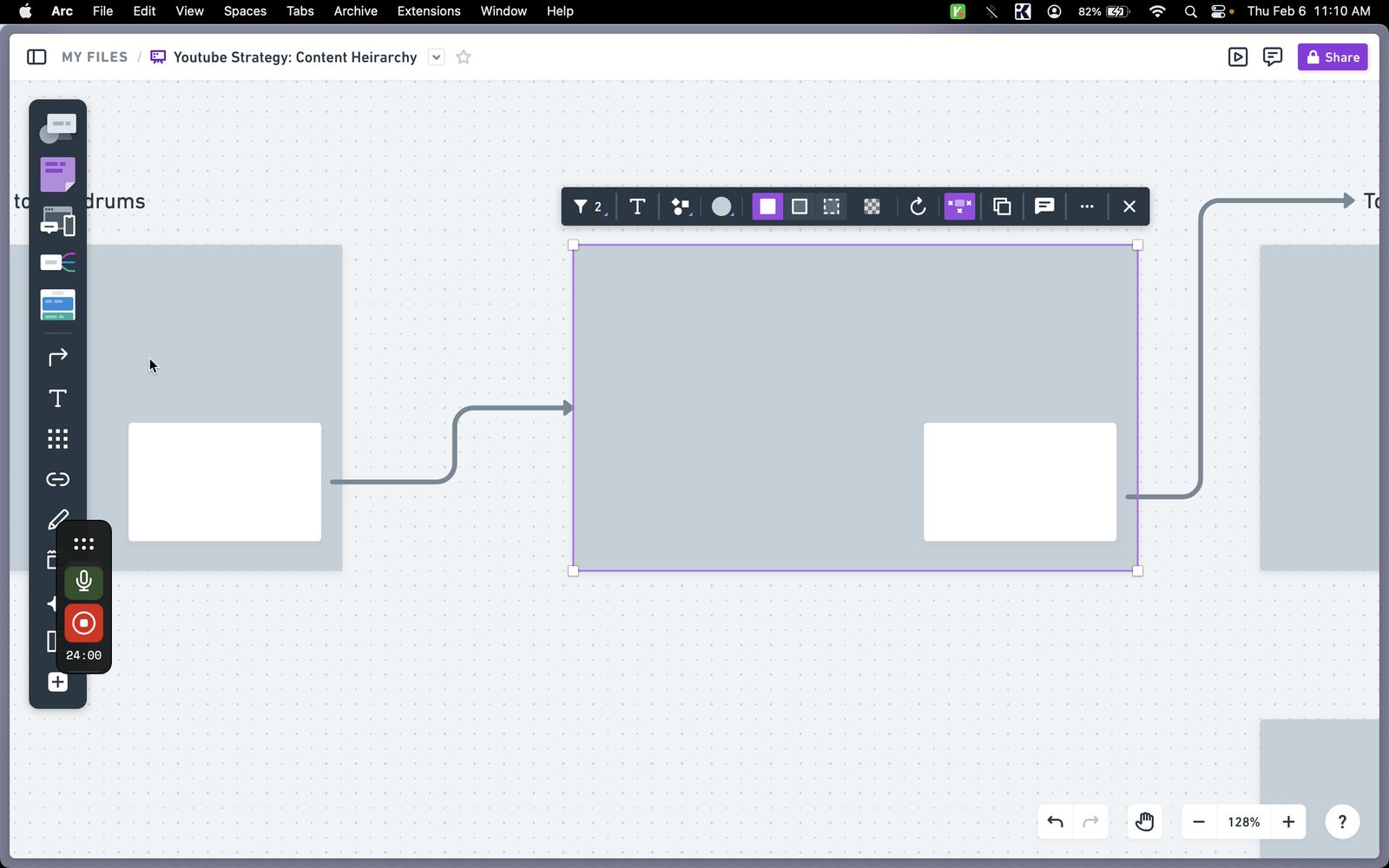The image size is (1389, 868).
Task: Select the wireframe devices tool
Action: tap(57, 221)
